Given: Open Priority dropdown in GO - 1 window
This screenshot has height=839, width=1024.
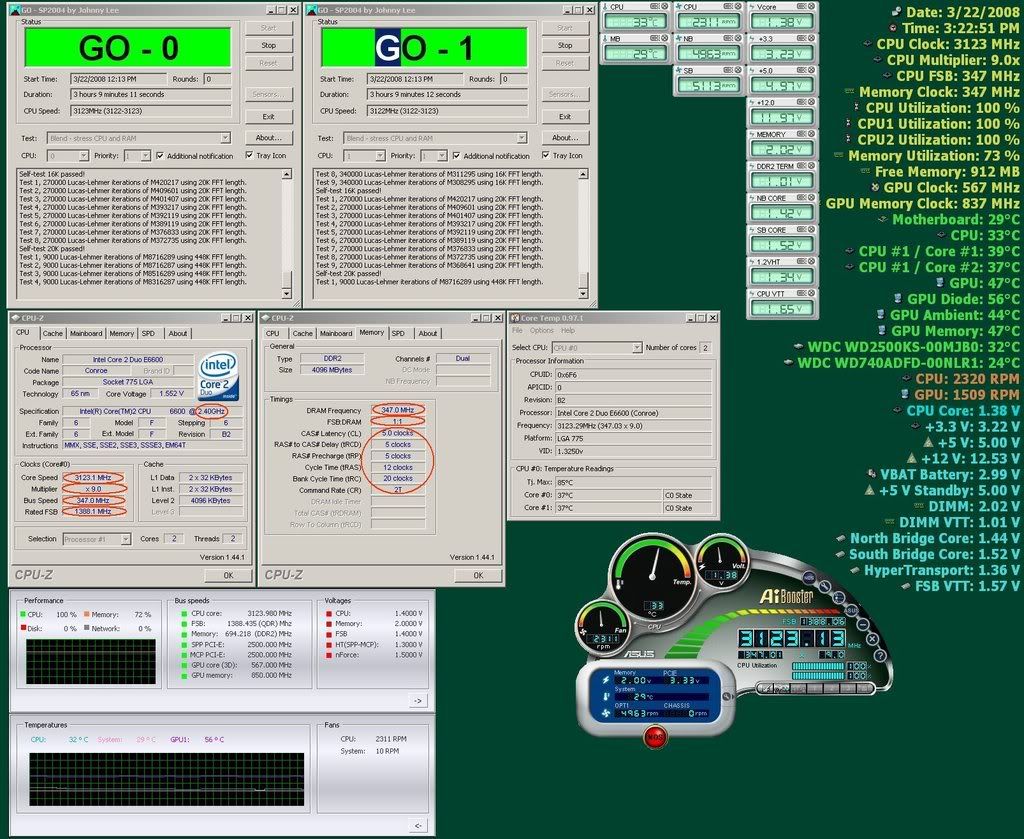Looking at the screenshot, I should coord(441,156).
